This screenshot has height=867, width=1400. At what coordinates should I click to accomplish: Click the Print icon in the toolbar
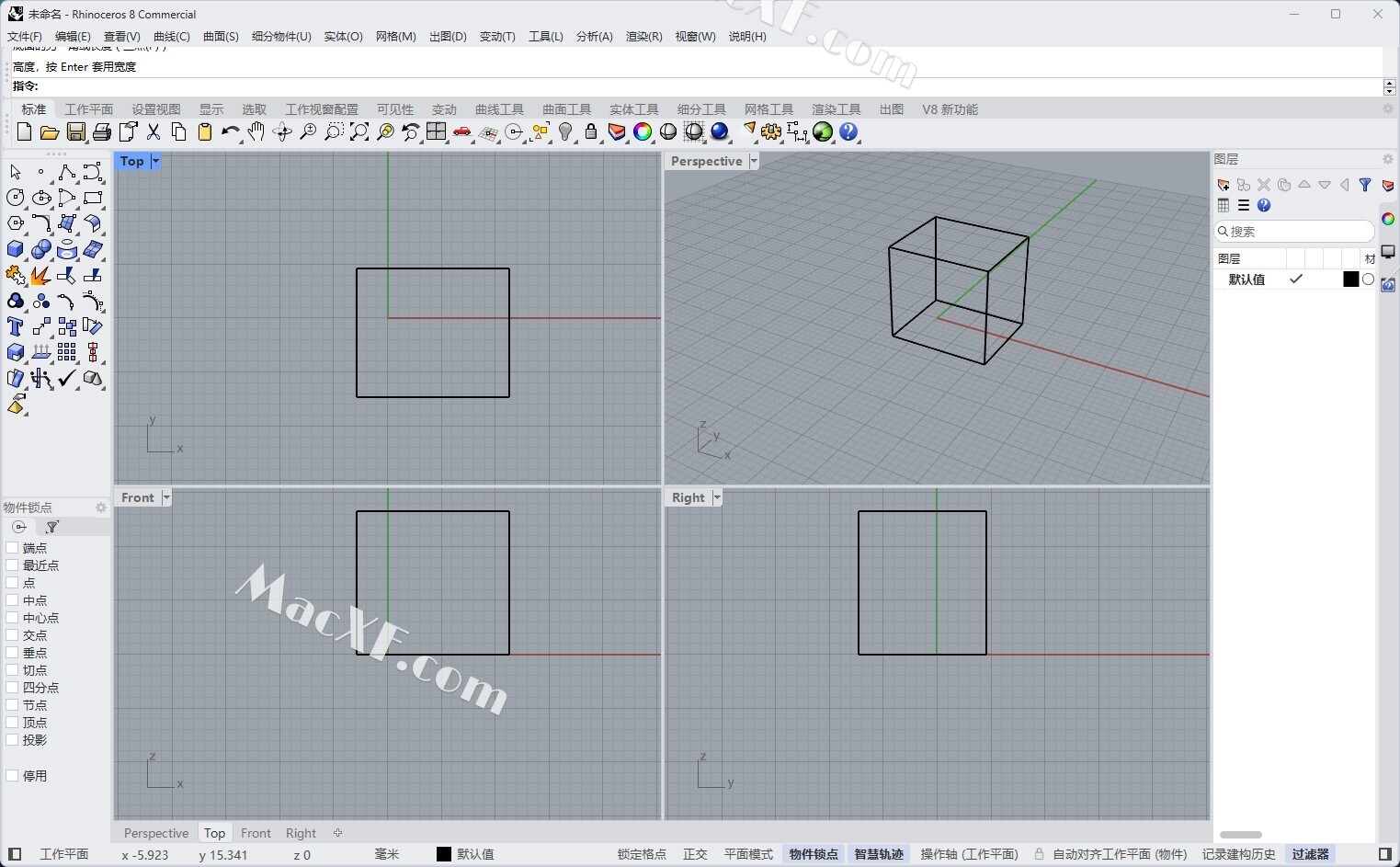coord(101,131)
